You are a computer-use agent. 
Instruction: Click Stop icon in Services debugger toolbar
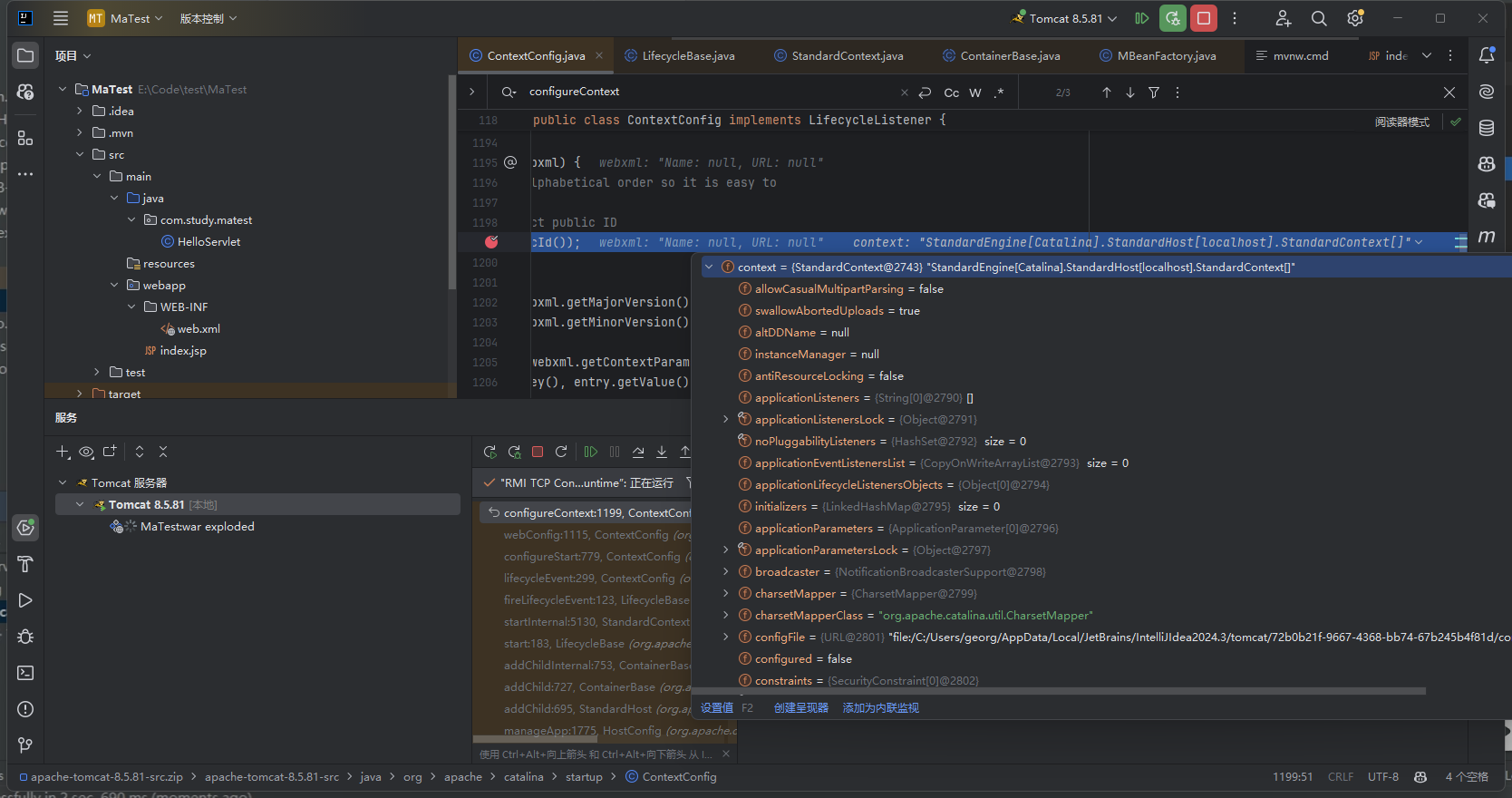tap(538, 452)
